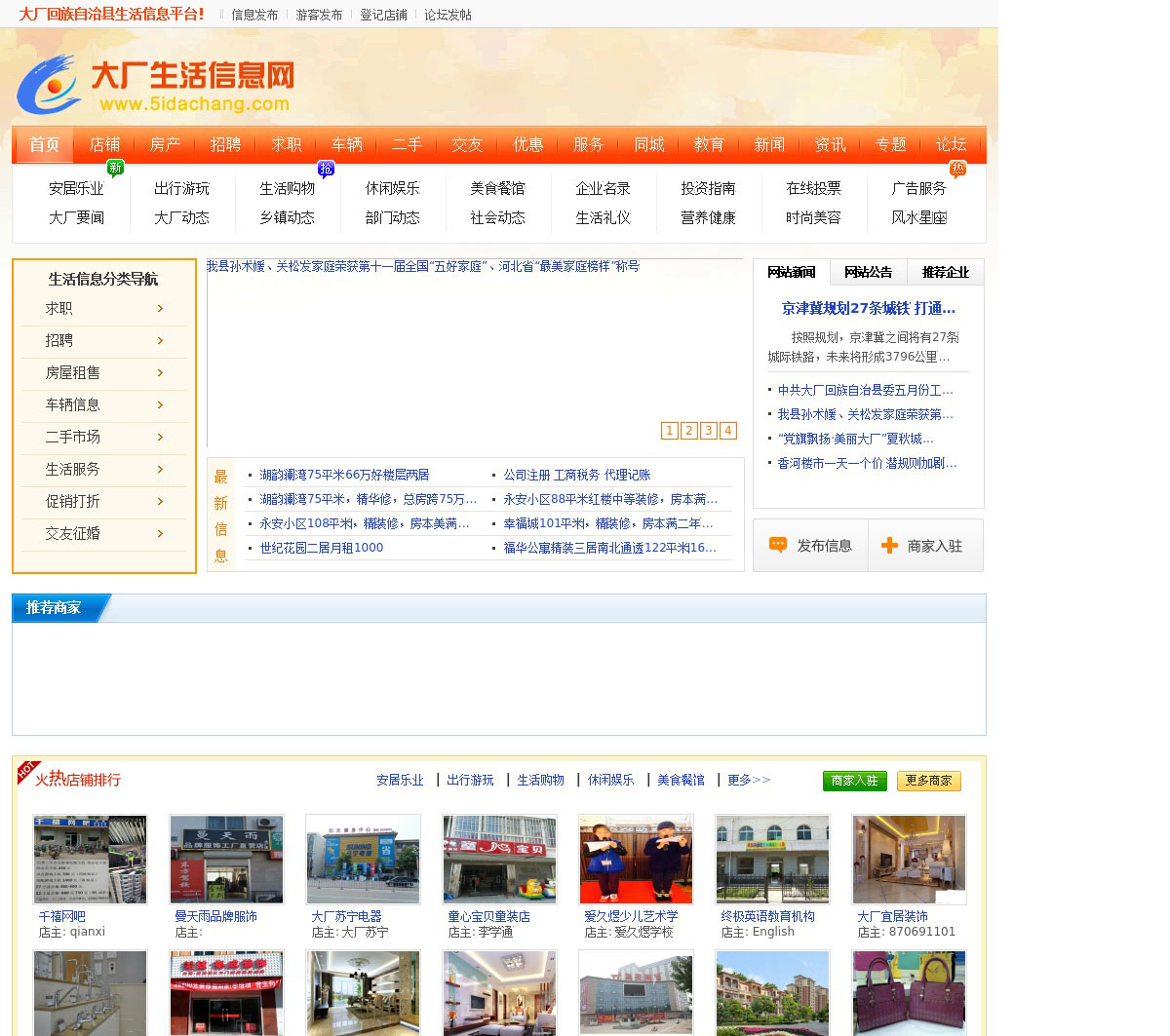Open the 千禧网吧 shop thumbnail
1170x1036 pixels.
pos(90,860)
